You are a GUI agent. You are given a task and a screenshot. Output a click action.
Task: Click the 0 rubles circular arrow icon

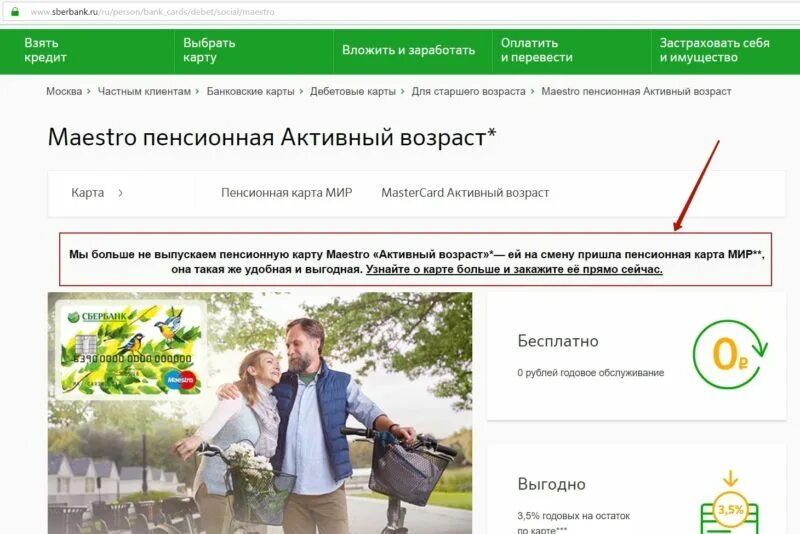[x=730, y=354]
